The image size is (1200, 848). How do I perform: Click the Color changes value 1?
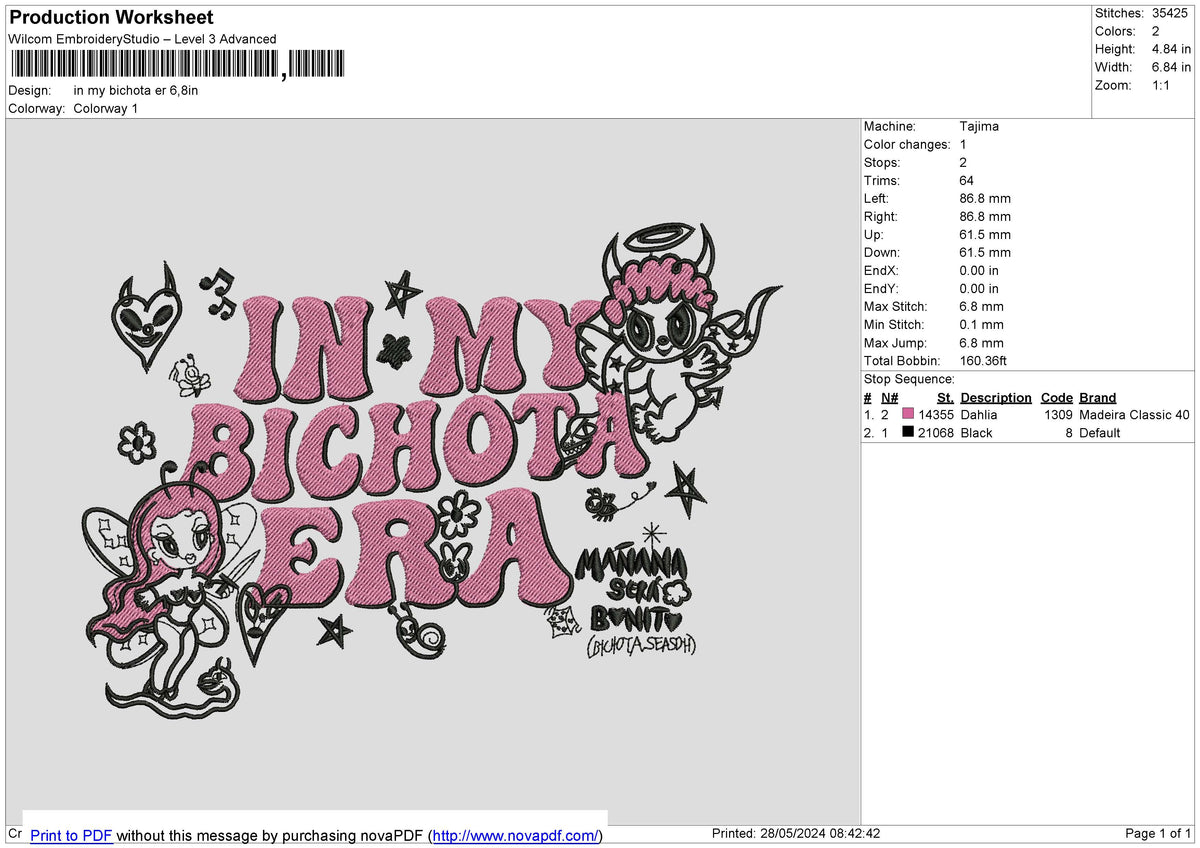(963, 144)
